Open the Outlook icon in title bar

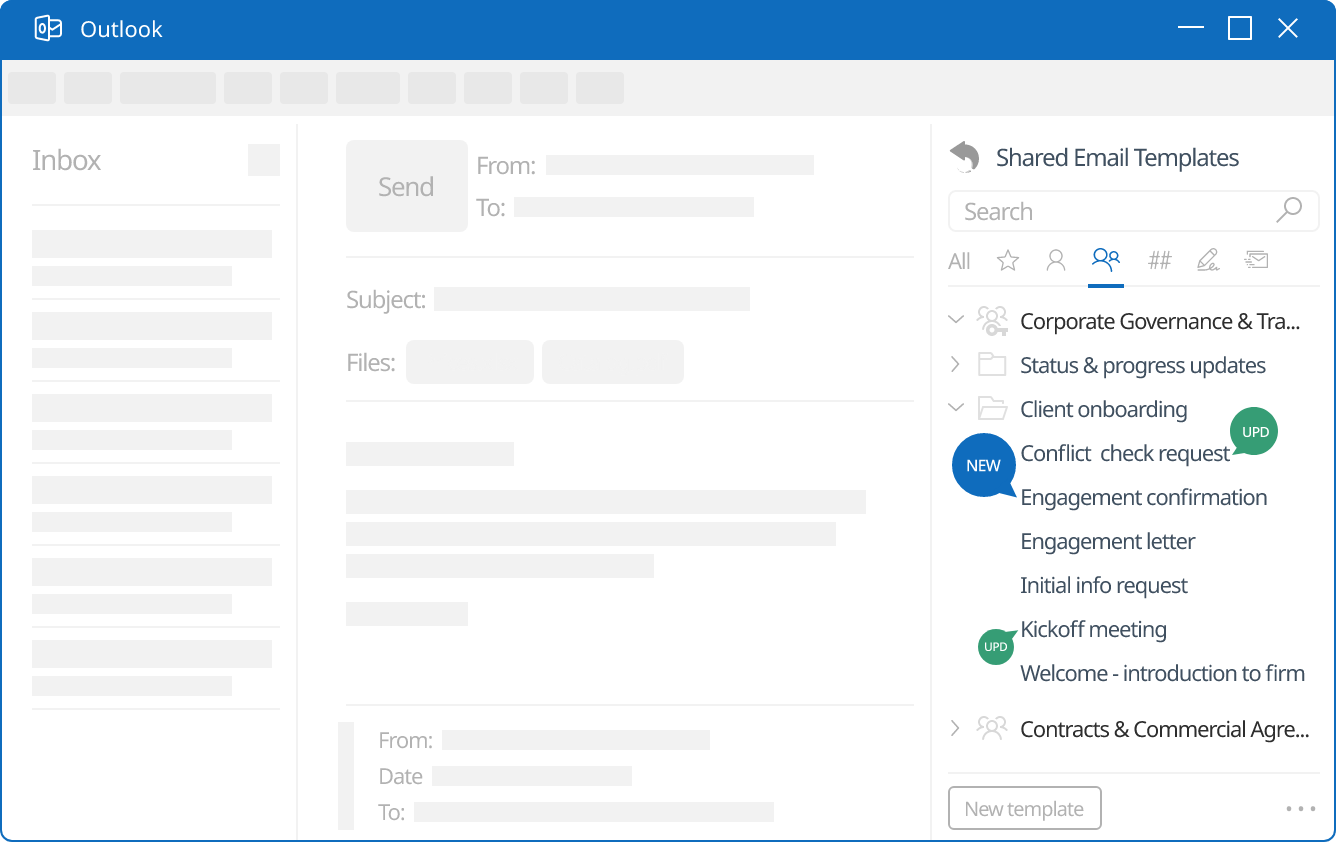pyautogui.click(x=47, y=29)
